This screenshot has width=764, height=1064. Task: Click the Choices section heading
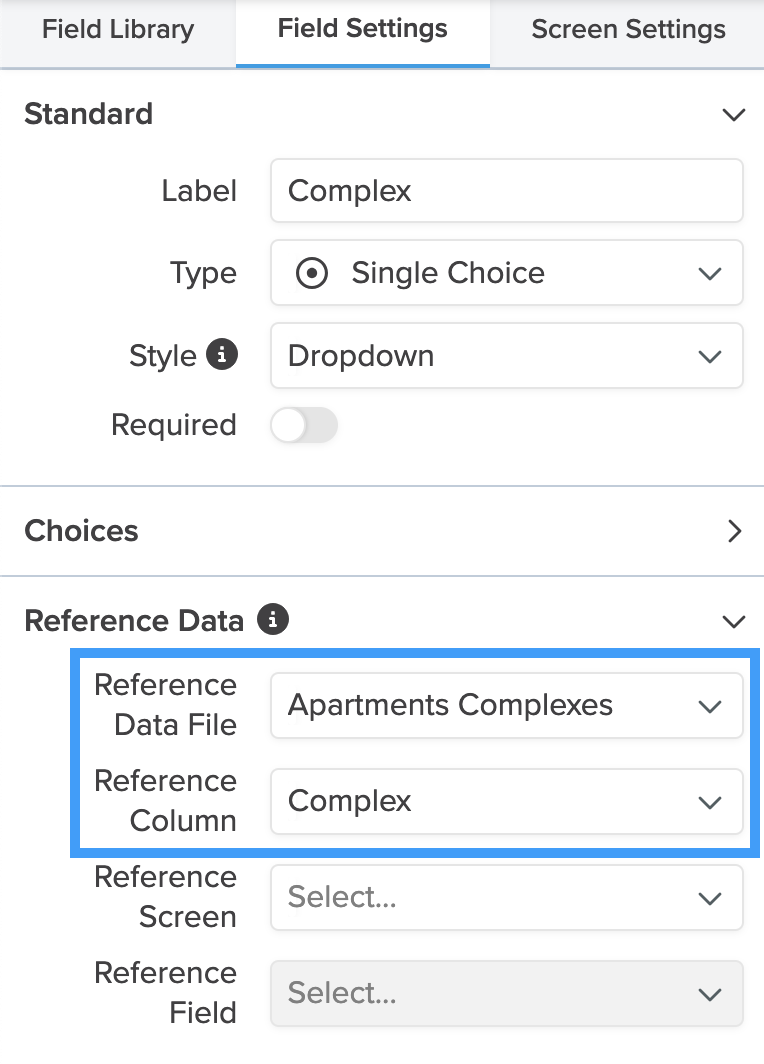click(x=81, y=531)
